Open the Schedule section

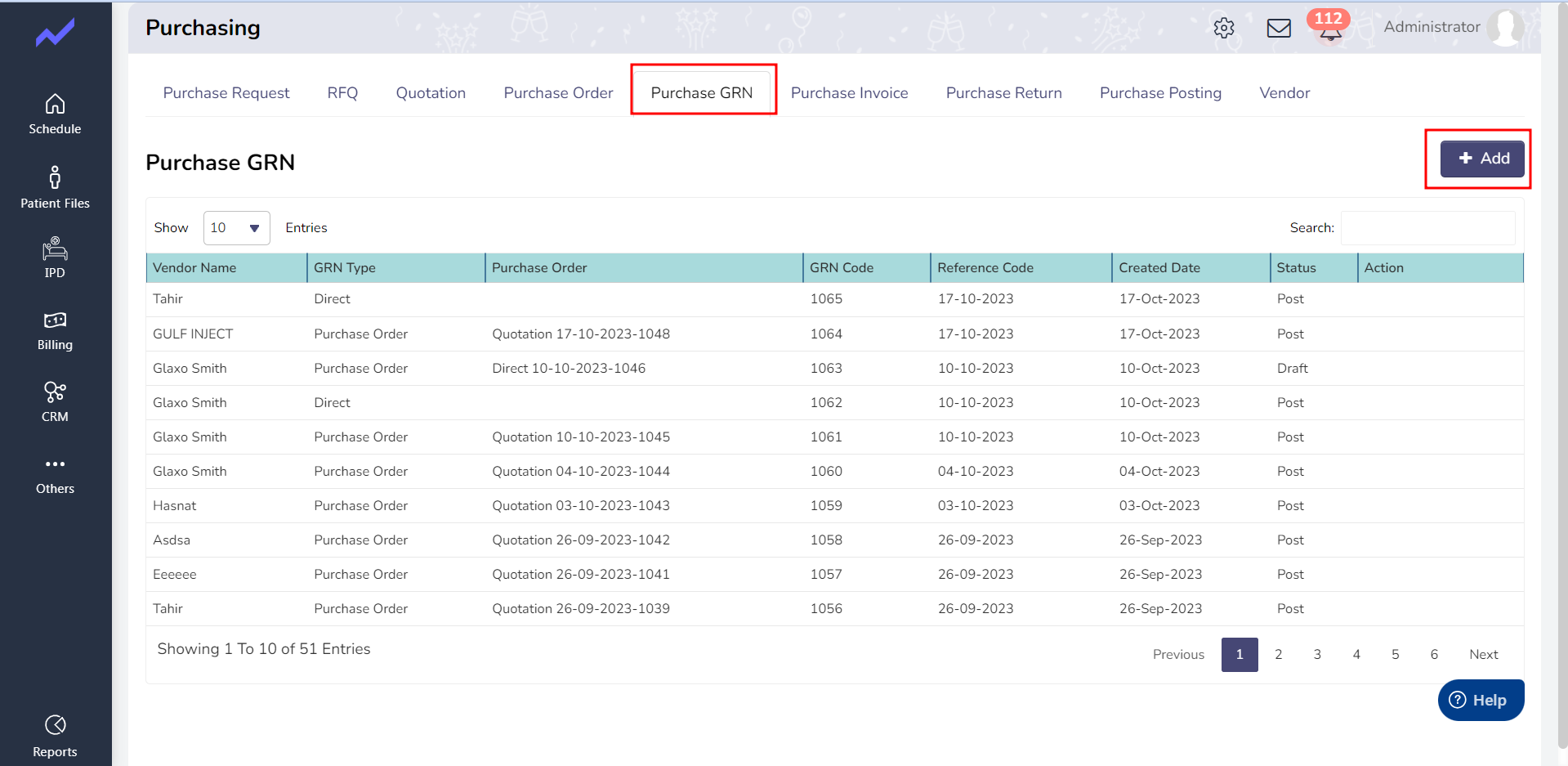[x=55, y=114]
